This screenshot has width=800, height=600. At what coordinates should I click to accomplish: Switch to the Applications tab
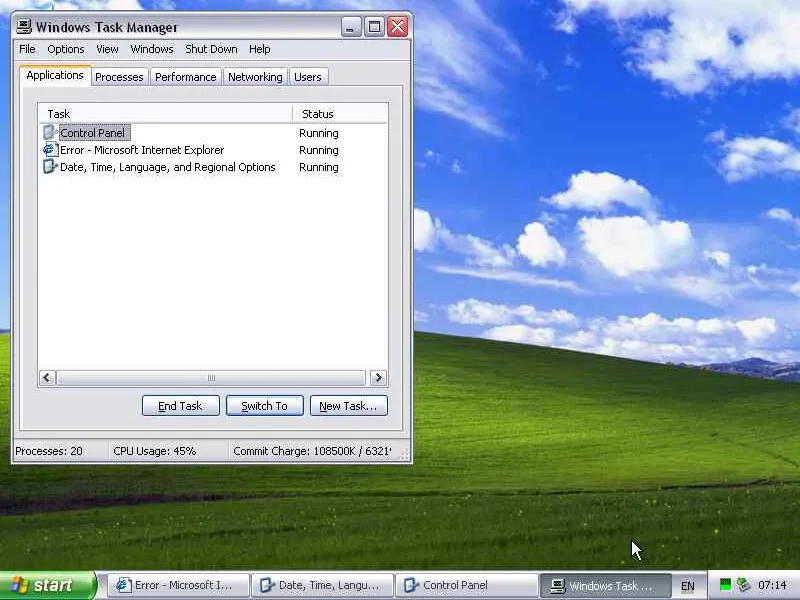[55, 75]
